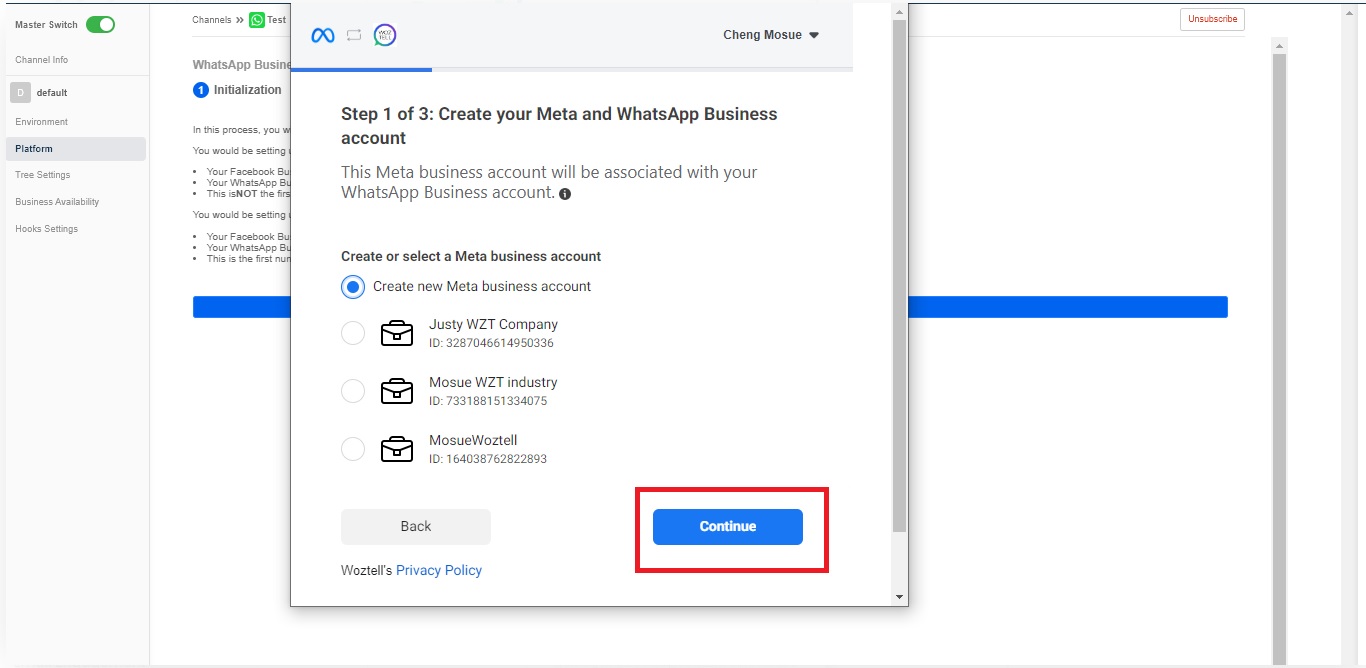Click the Back button

tap(416, 527)
